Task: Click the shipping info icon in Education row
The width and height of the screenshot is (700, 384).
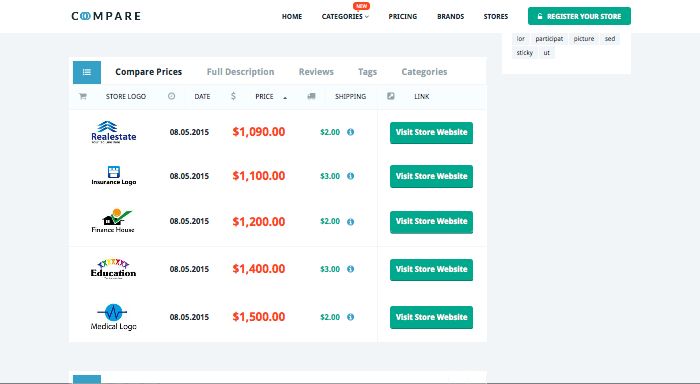Action: 350,269
